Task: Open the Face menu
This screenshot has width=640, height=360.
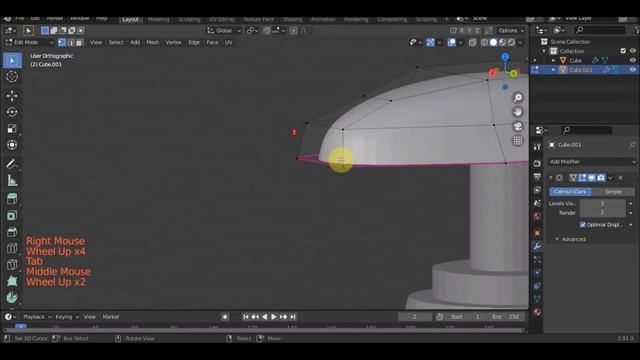Action: click(x=212, y=42)
